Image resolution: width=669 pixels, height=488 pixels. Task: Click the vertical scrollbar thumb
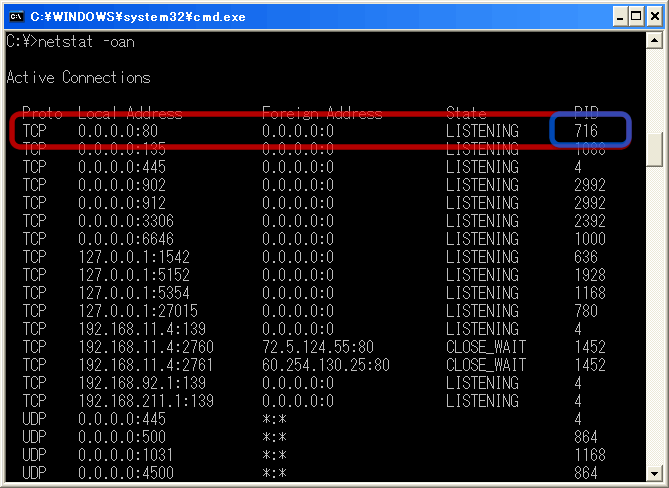point(655,150)
